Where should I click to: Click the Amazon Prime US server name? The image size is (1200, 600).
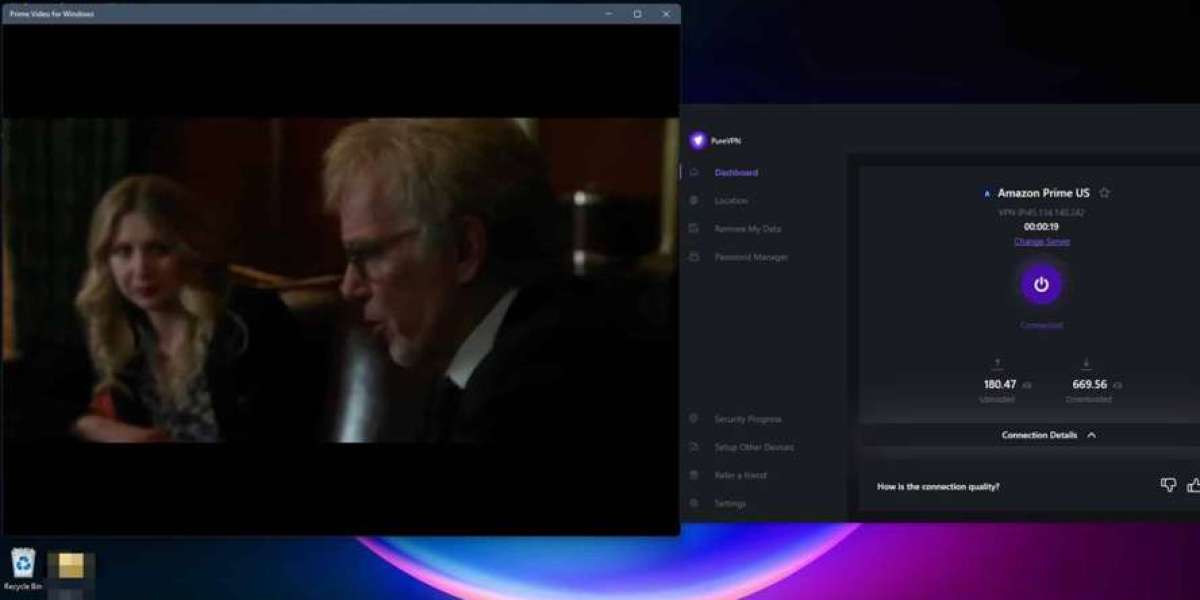click(x=1043, y=193)
